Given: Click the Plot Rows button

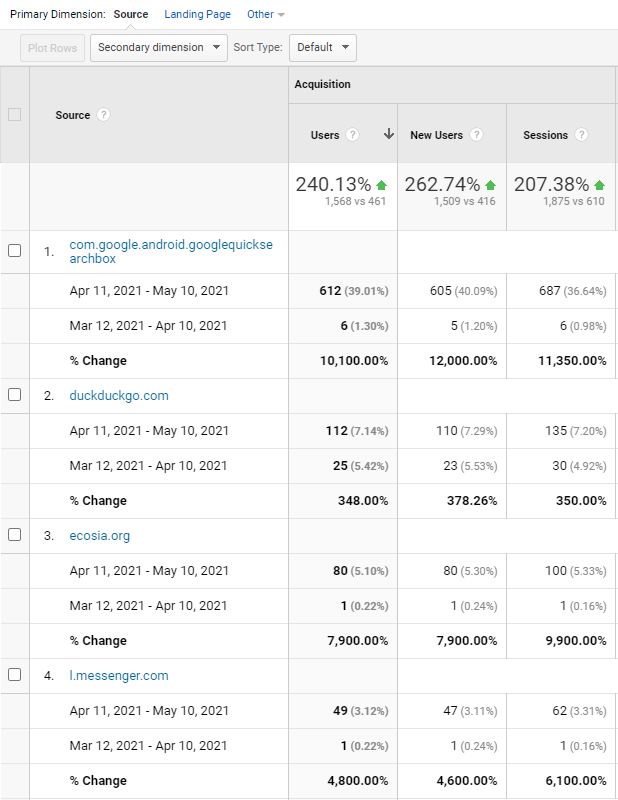Looking at the screenshot, I should (52, 47).
